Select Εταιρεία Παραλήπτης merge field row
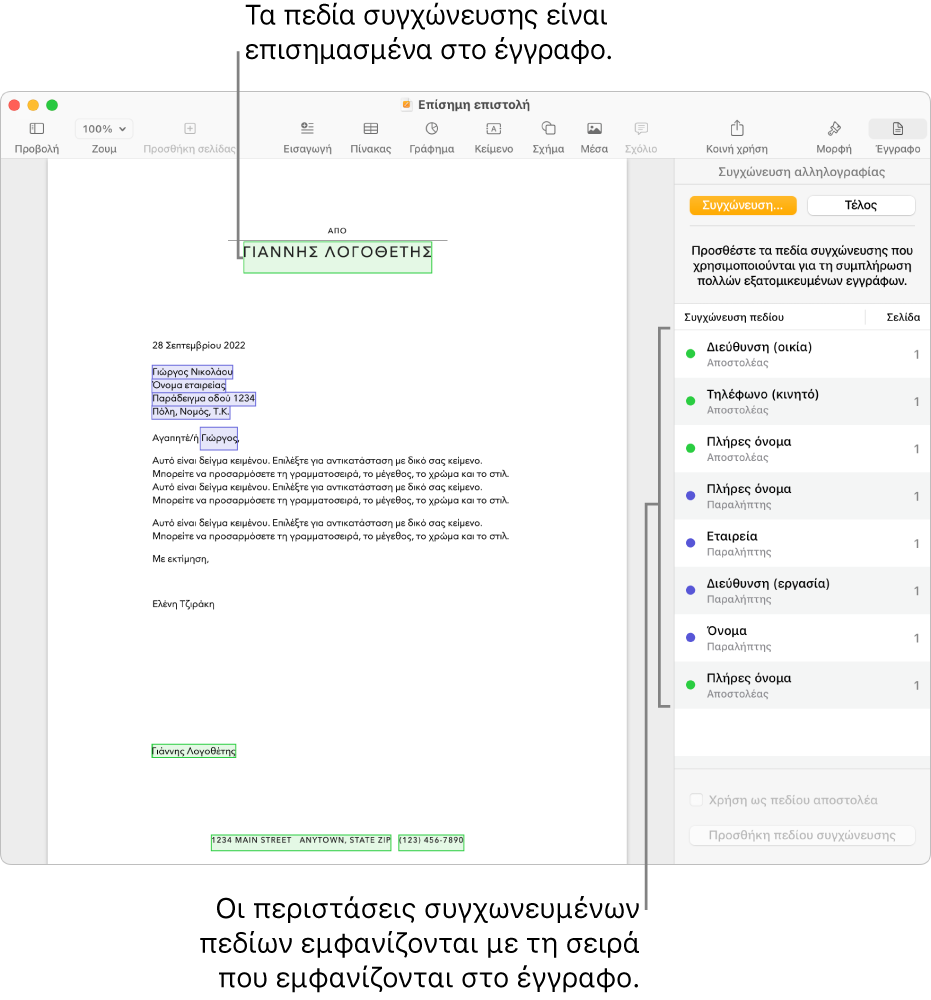The height and width of the screenshot is (1000, 931). tap(802, 543)
